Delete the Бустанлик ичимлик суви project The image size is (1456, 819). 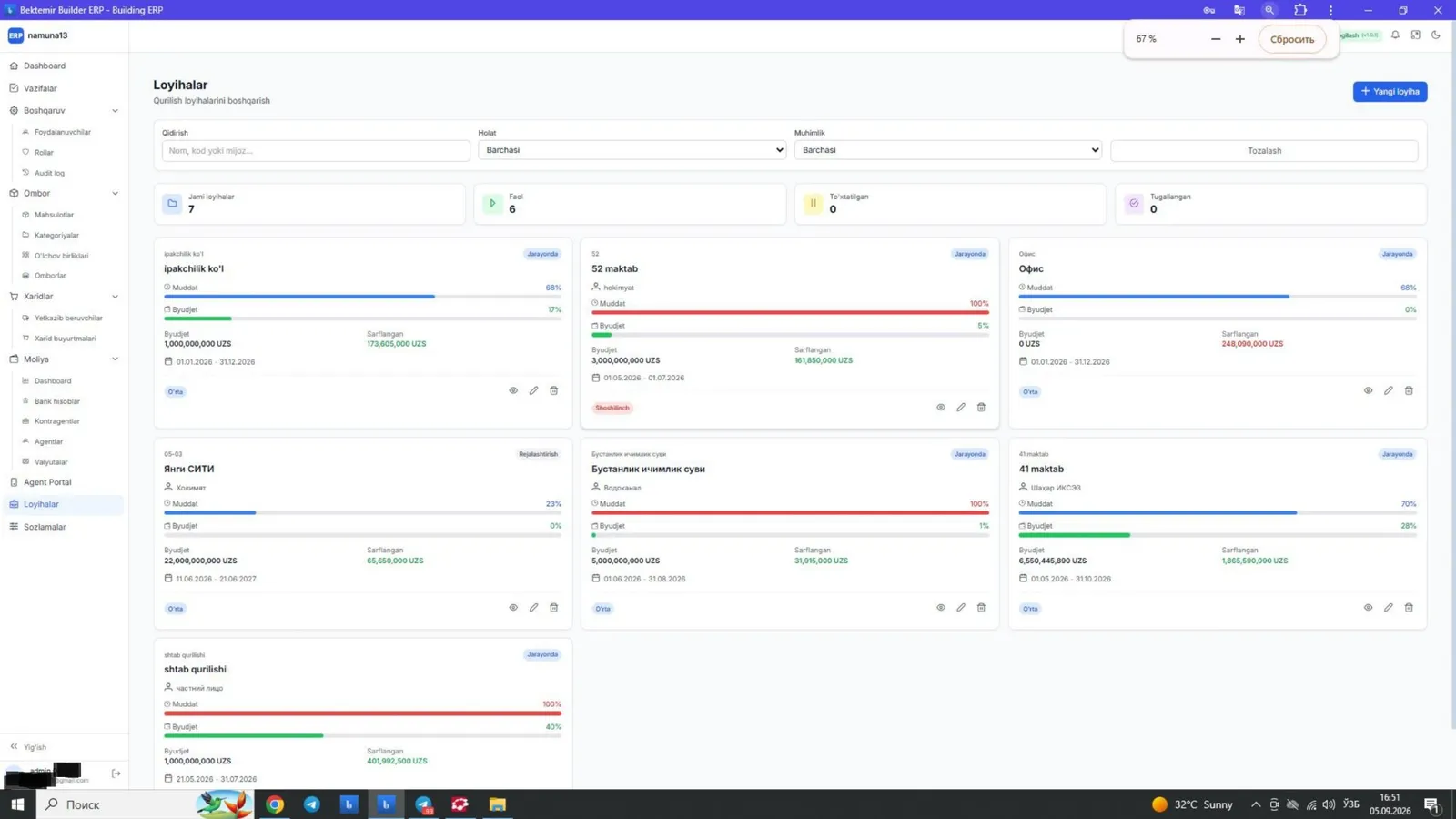981,607
